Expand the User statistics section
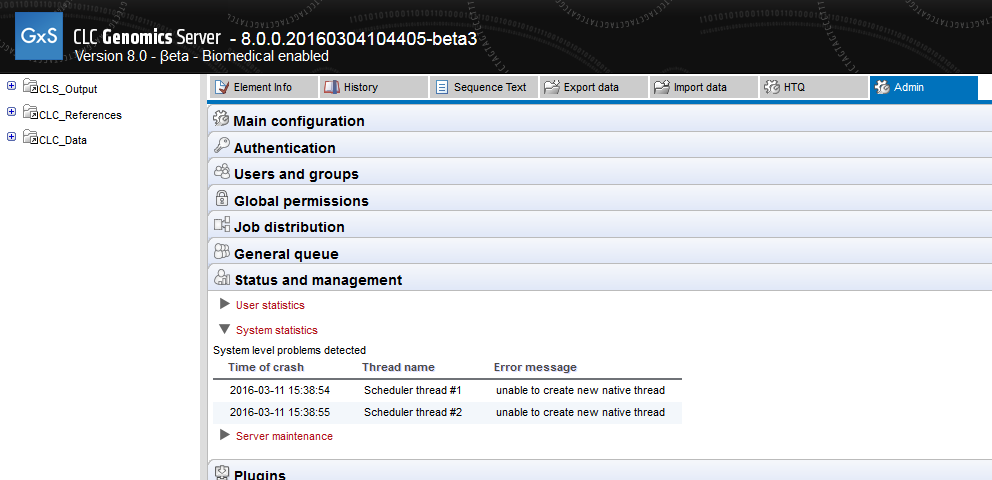Viewport: 992px width, 480px height. point(225,304)
